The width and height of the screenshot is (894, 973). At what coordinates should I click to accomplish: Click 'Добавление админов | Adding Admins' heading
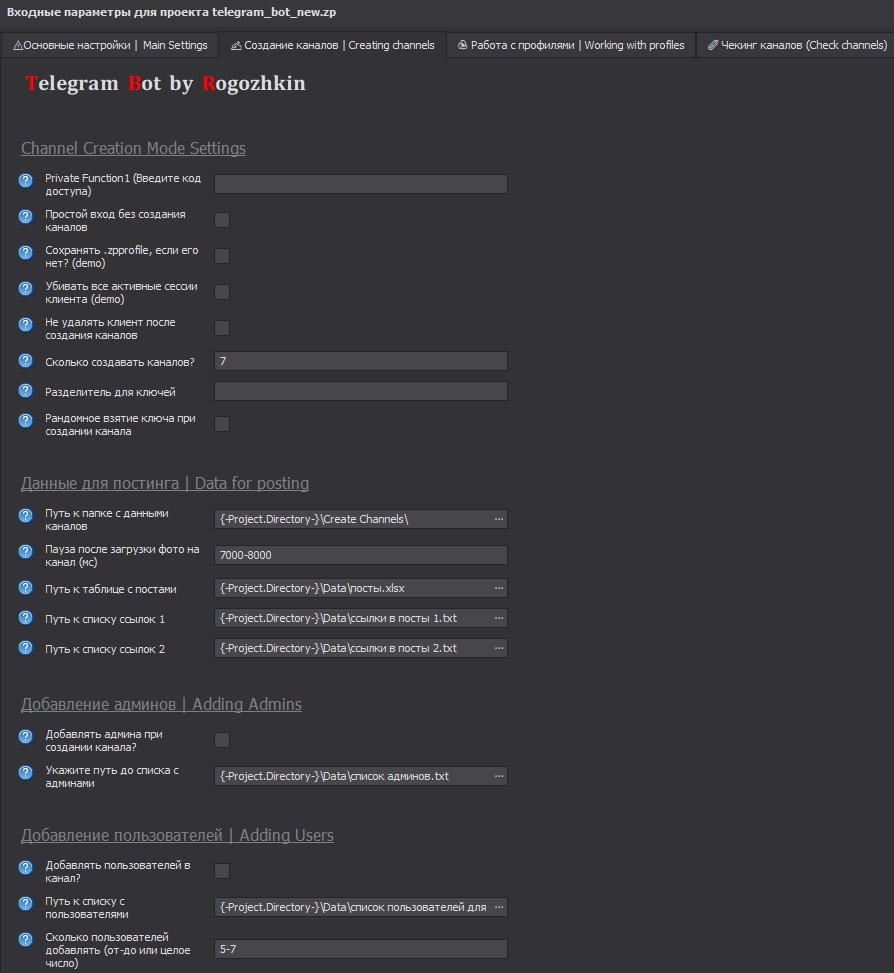coord(161,704)
